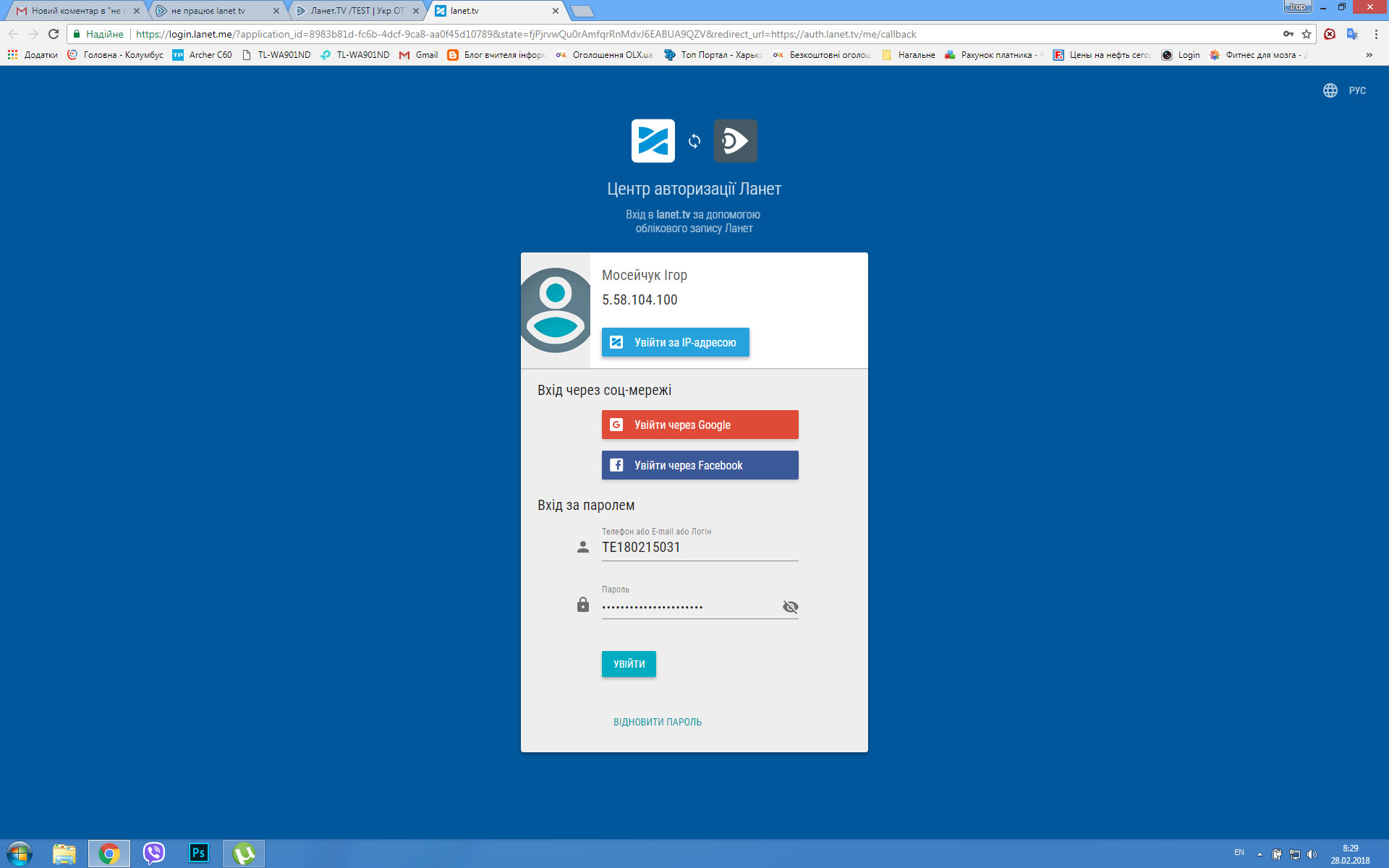Click the Lanet logo icon

pyautogui.click(x=653, y=141)
